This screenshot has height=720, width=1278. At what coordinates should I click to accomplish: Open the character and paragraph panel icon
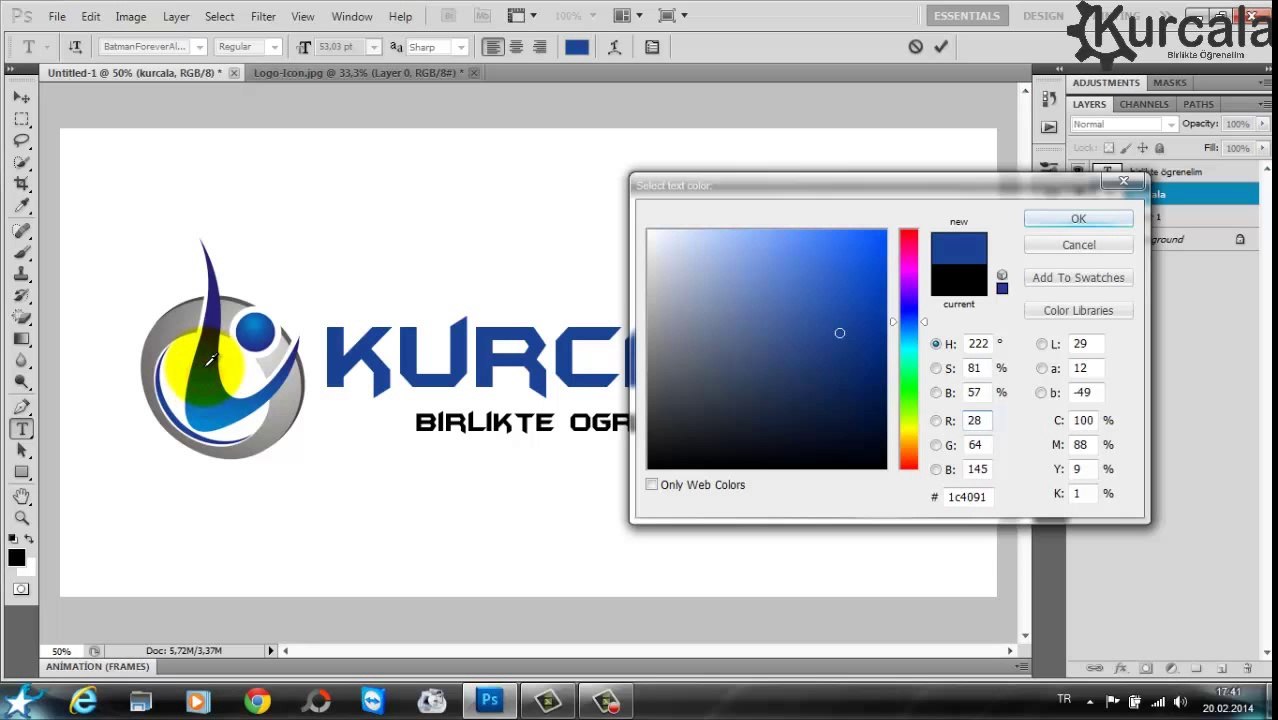coord(652,47)
